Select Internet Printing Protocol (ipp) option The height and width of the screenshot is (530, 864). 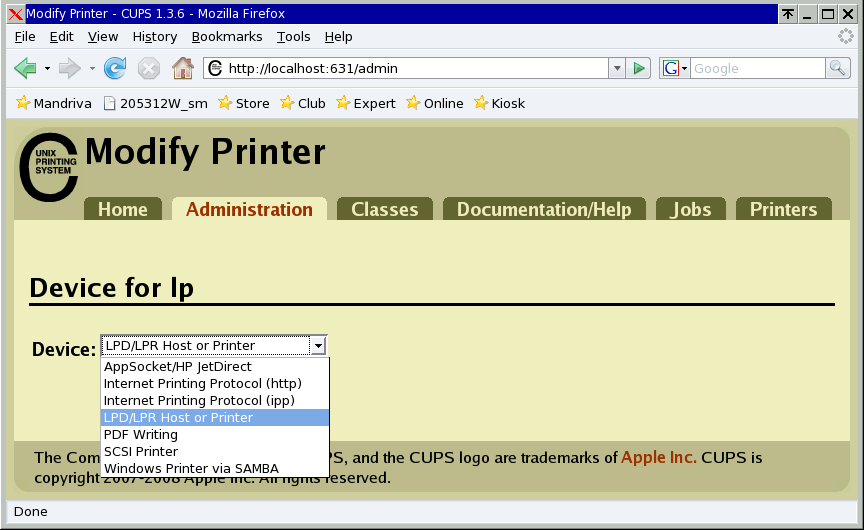click(x=215, y=401)
